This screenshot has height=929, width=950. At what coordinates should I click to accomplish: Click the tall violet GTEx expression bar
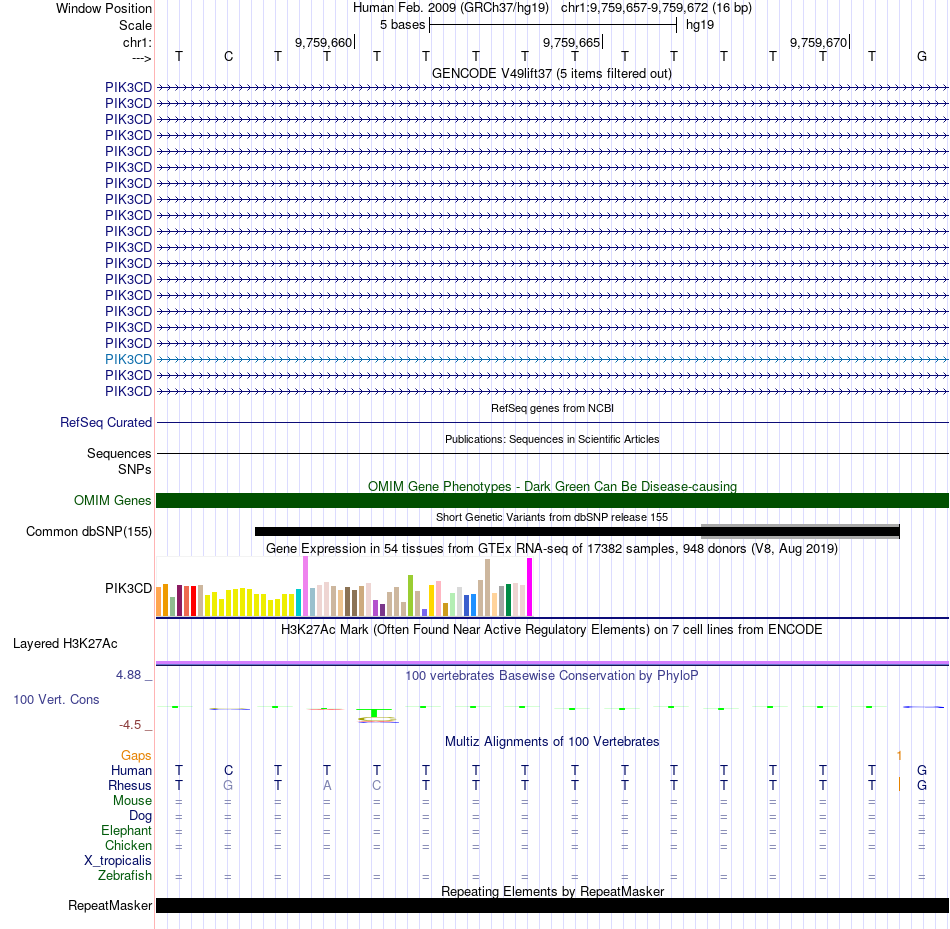click(x=305, y=586)
